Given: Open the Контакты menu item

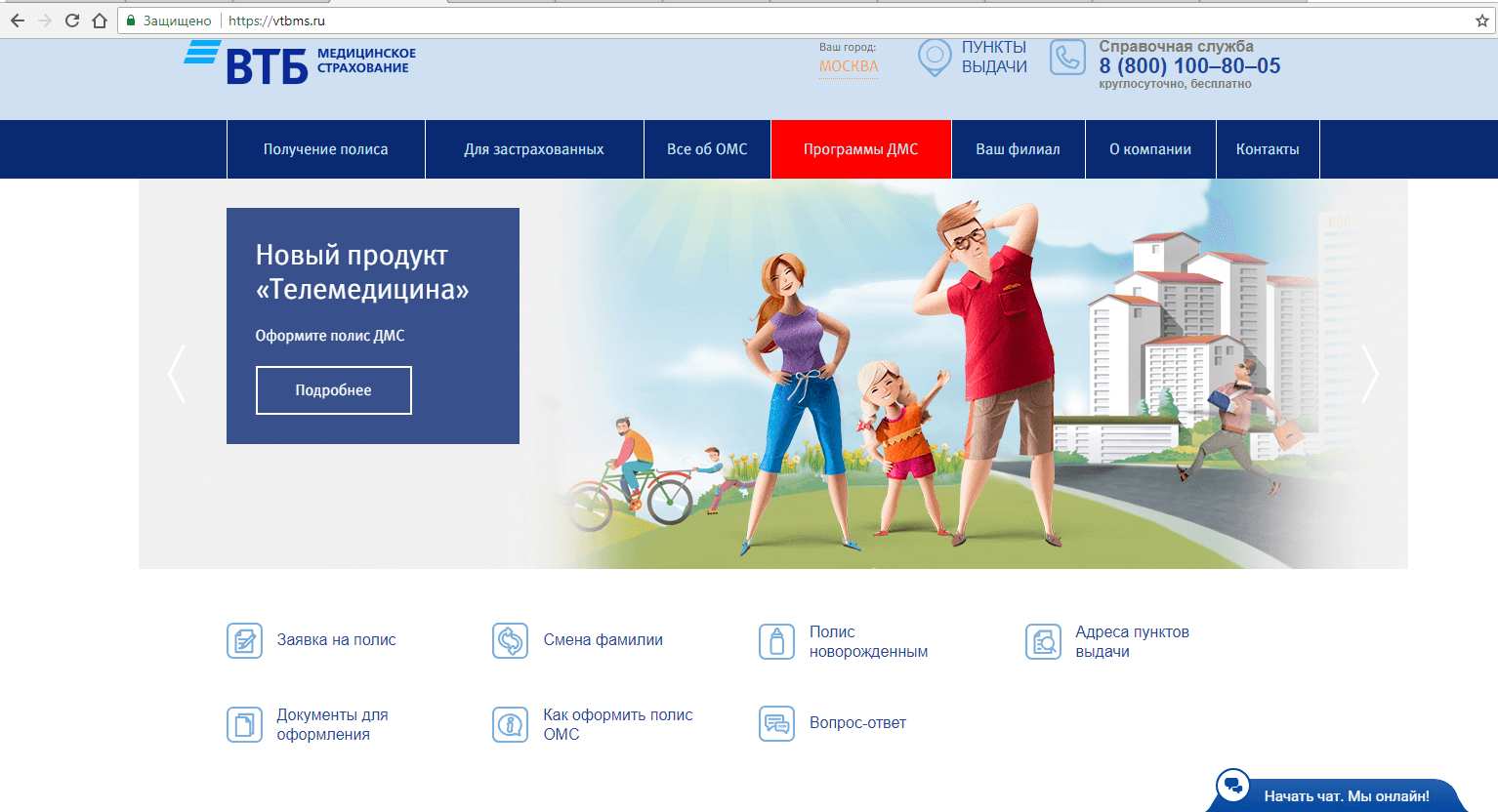Looking at the screenshot, I should tap(1267, 149).
